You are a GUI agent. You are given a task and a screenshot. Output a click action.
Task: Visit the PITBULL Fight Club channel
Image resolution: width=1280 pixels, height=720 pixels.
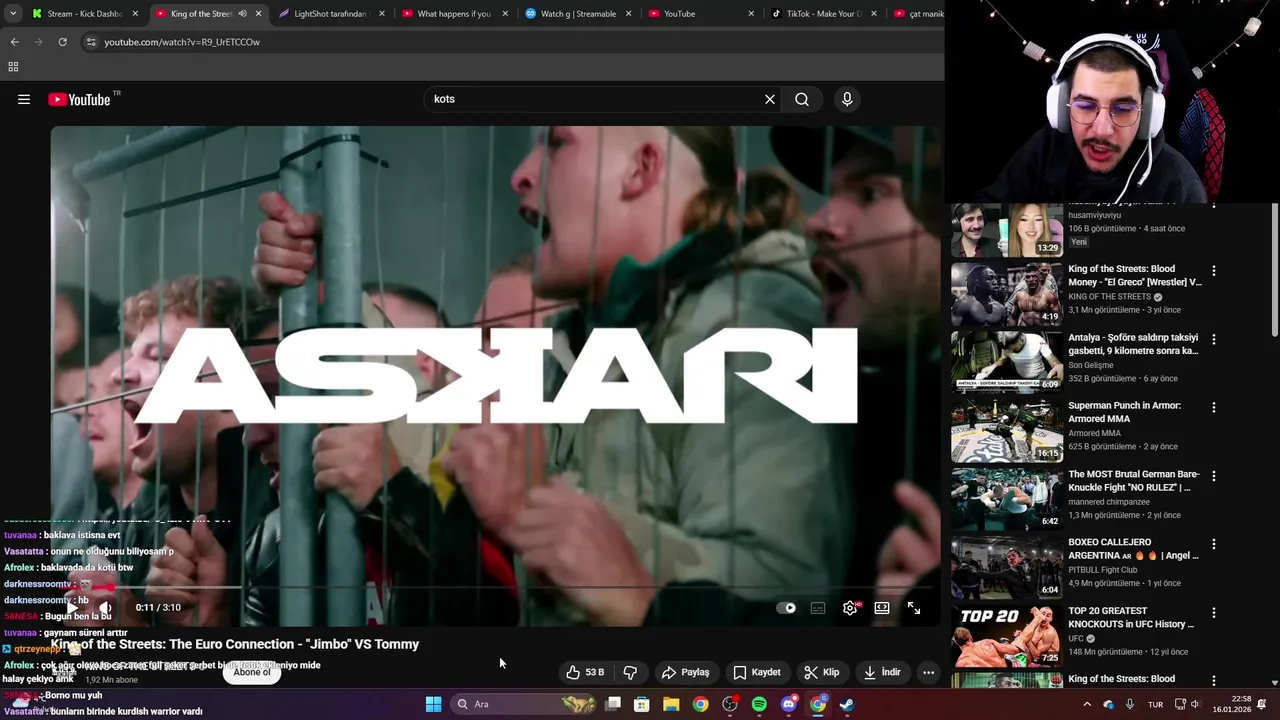point(1103,570)
